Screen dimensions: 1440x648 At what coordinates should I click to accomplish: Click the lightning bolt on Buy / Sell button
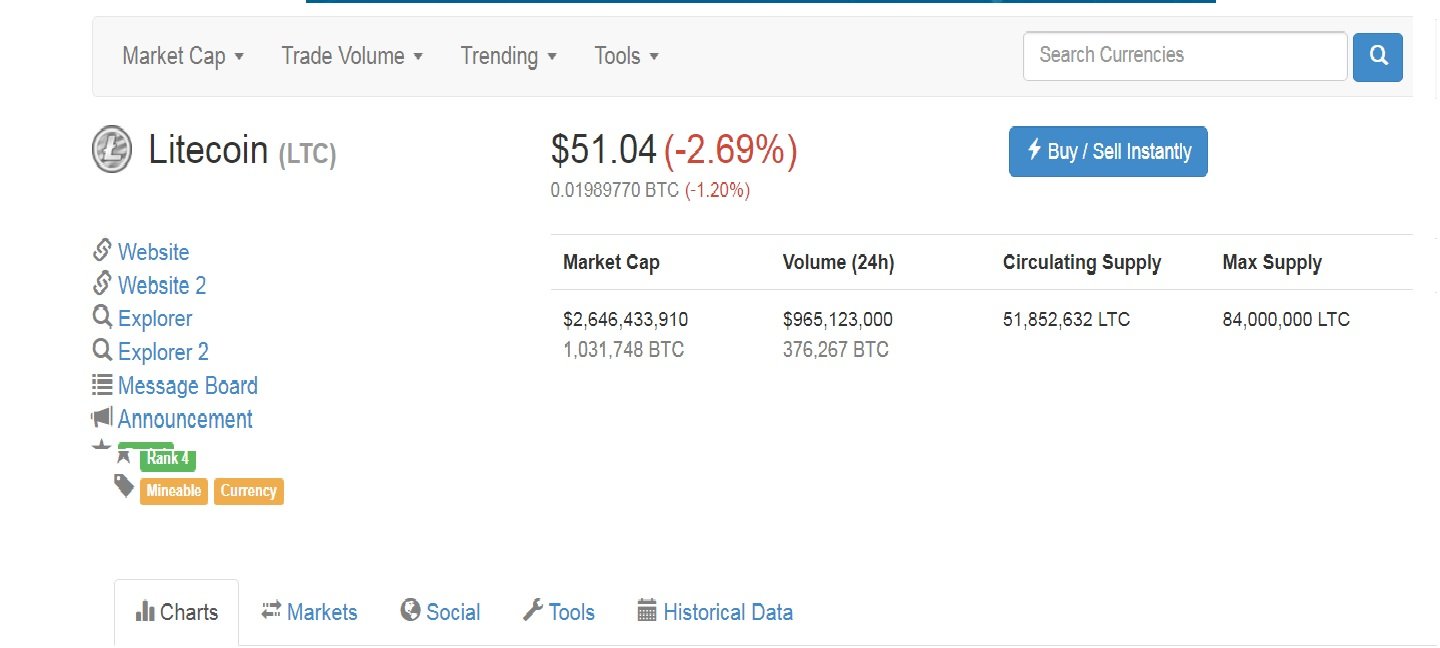1035,150
